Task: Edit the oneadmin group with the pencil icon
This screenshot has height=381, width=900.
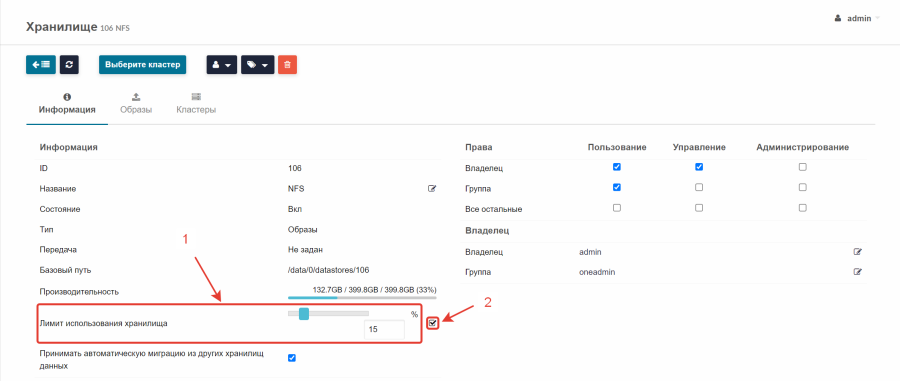Action: 858,271
